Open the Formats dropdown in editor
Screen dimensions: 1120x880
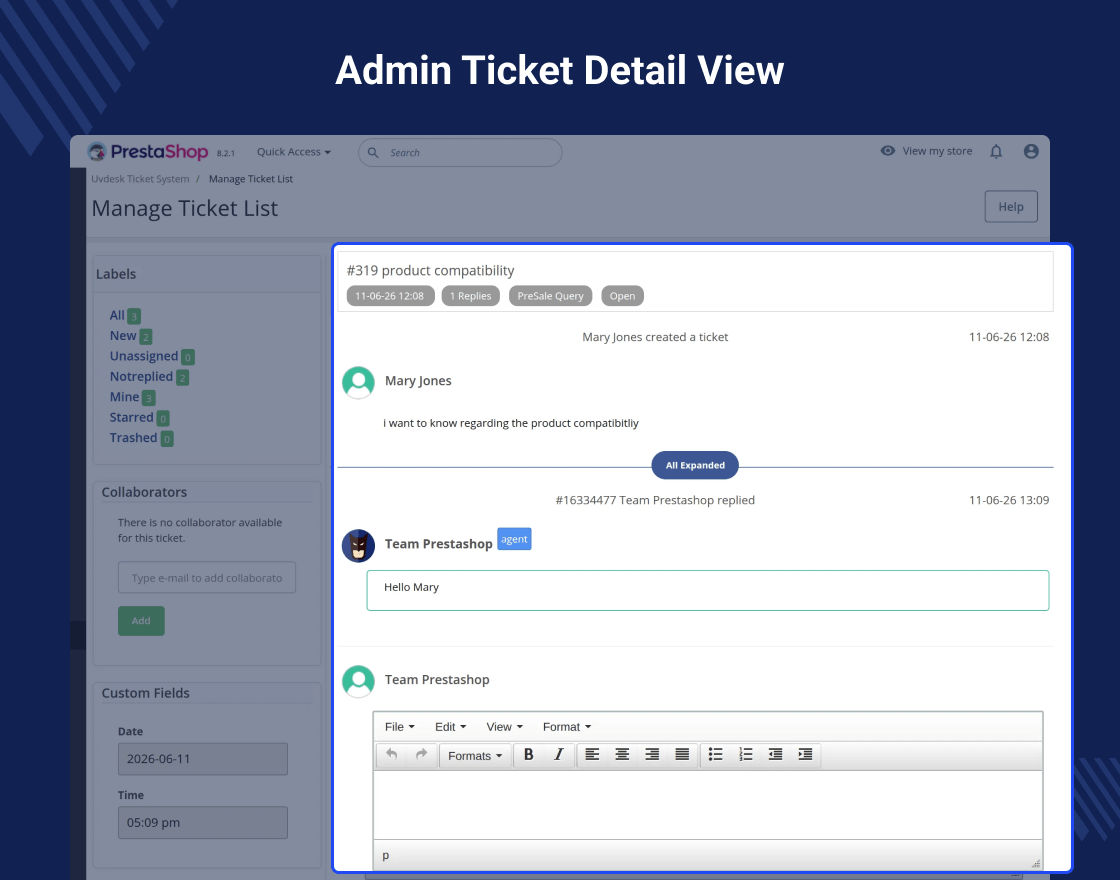[x=475, y=756]
